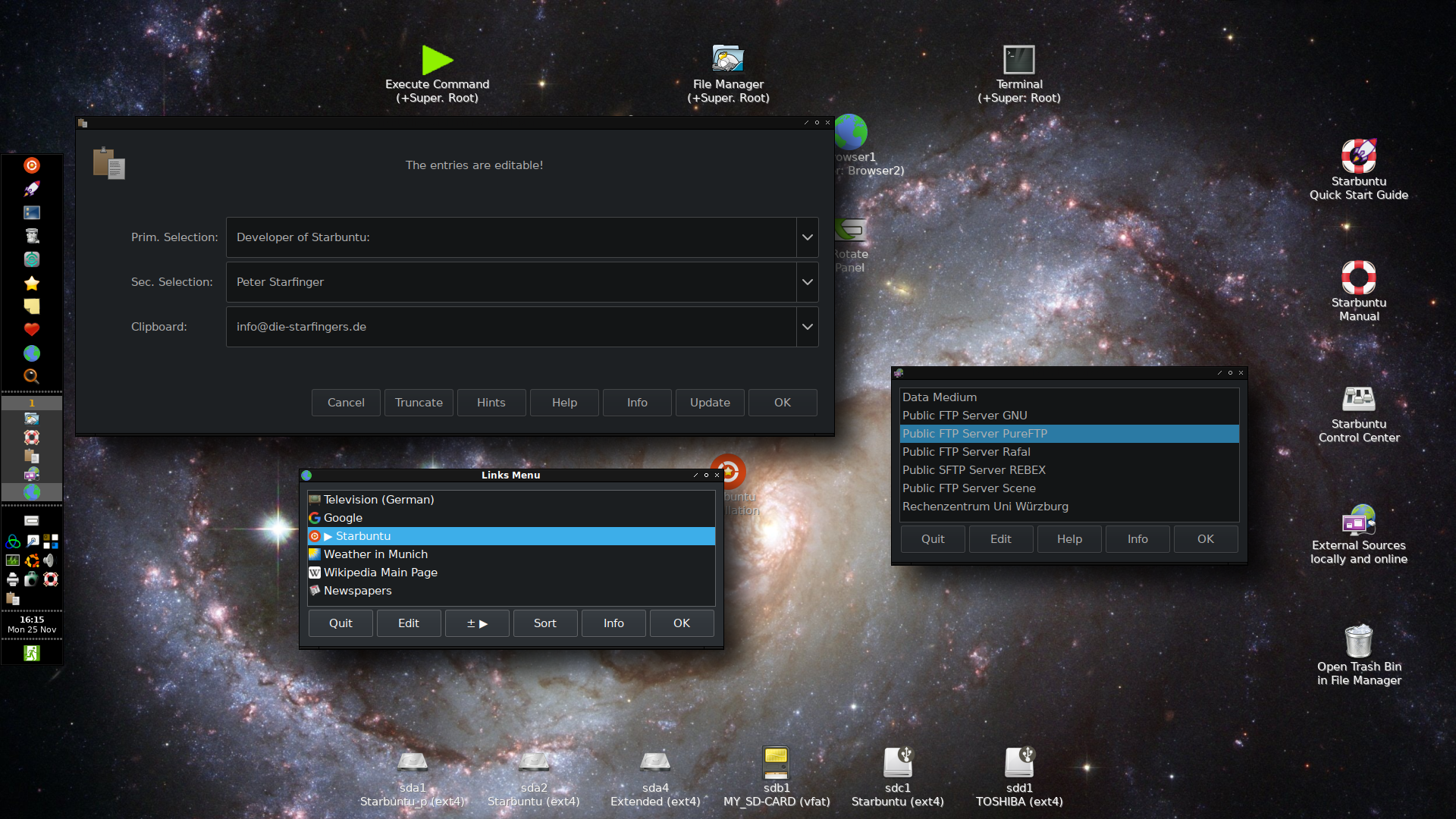1456x819 pixels.
Task: Open sdd1 TOSHIBA USB drive icon
Action: point(1018,762)
